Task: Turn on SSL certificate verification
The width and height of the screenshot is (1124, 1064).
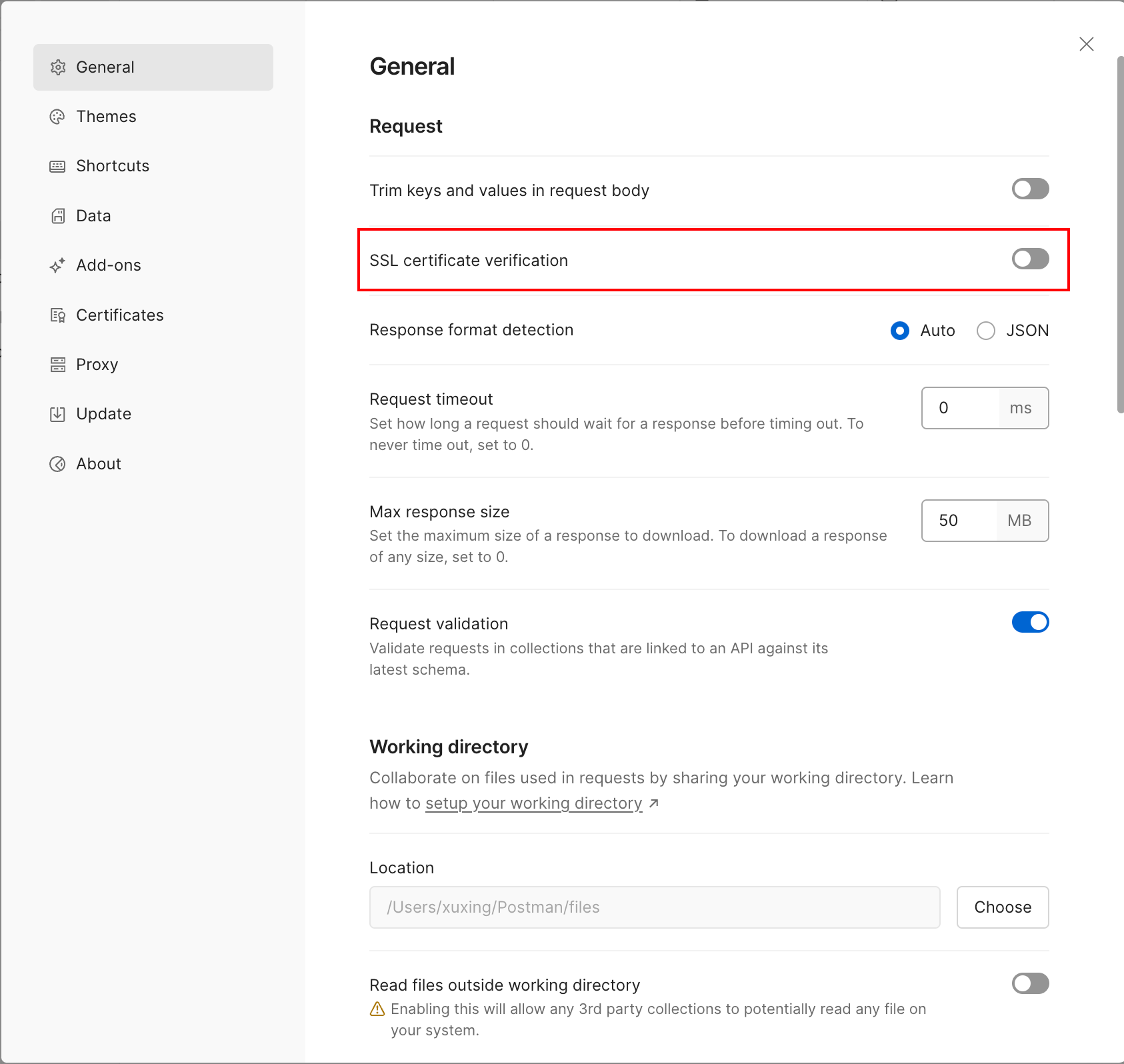Action: click(x=1030, y=259)
